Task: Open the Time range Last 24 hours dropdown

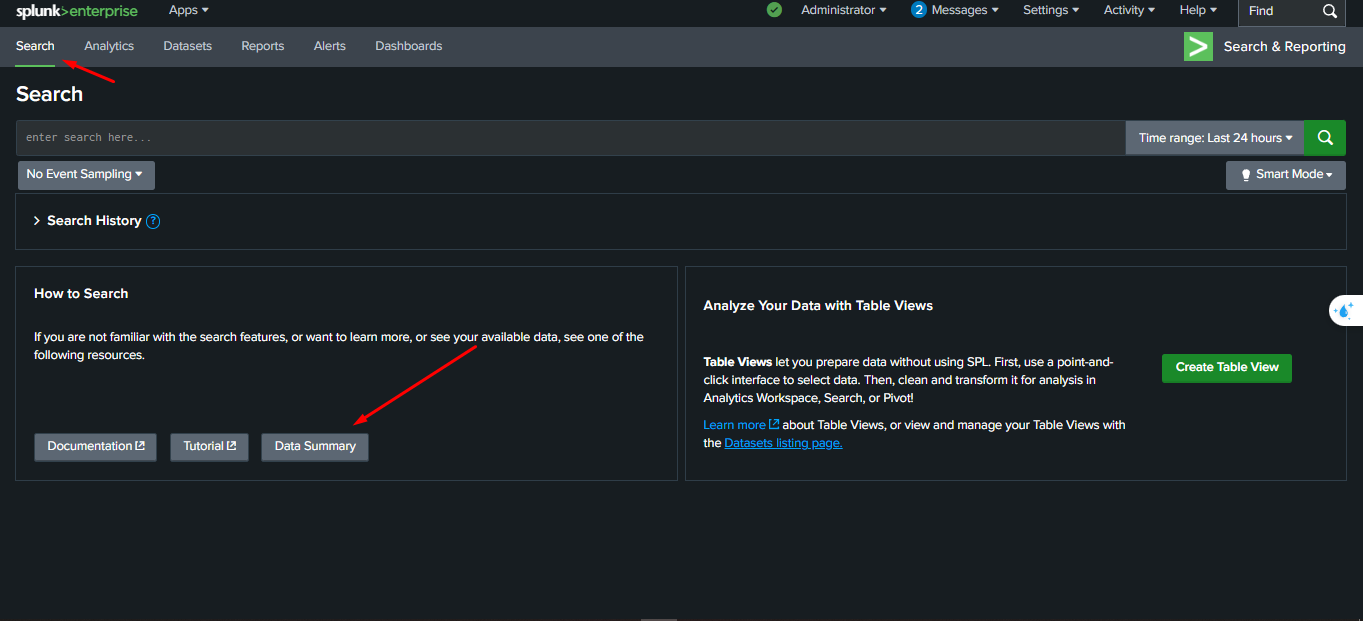Action: click(1213, 137)
